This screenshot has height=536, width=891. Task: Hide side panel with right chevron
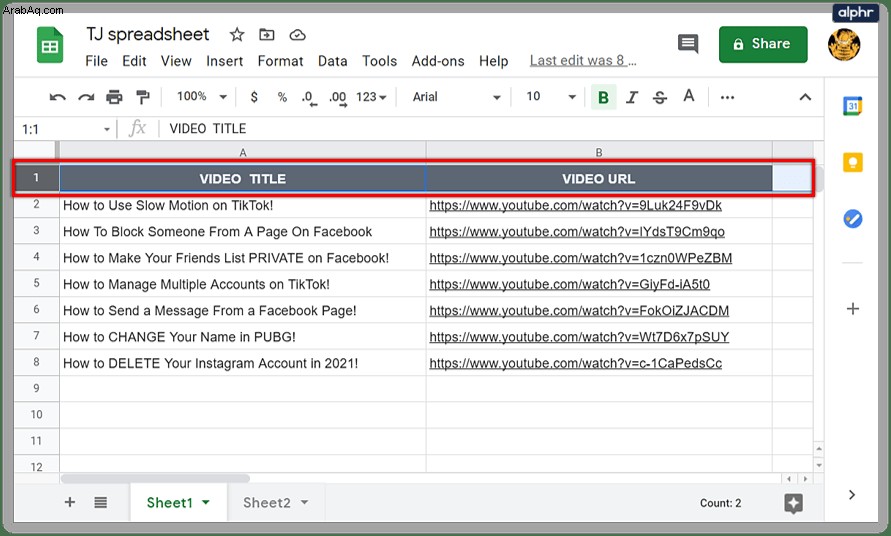(x=852, y=495)
